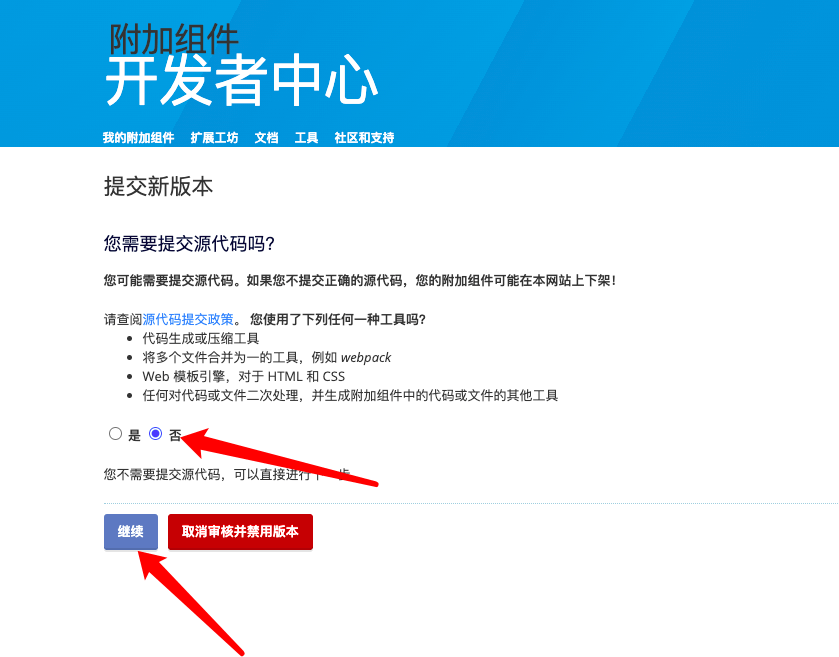Select the 否 radio button

click(155, 433)
